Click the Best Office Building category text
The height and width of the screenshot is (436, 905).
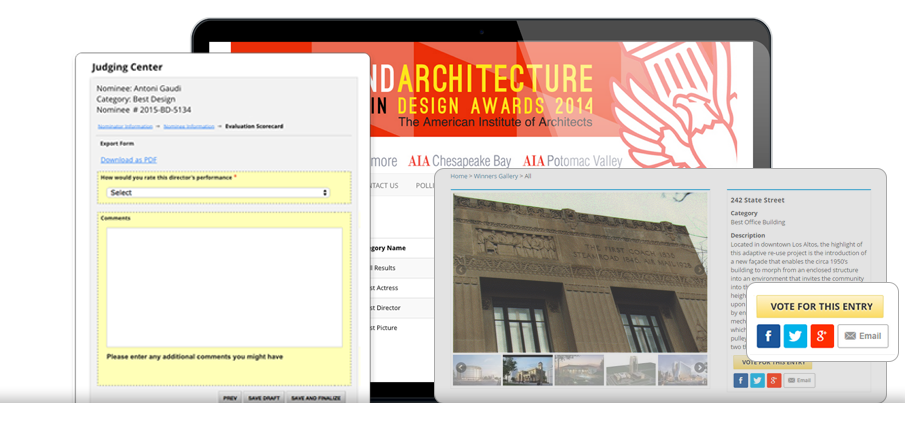pyautogui.click(x=758, y=222)
